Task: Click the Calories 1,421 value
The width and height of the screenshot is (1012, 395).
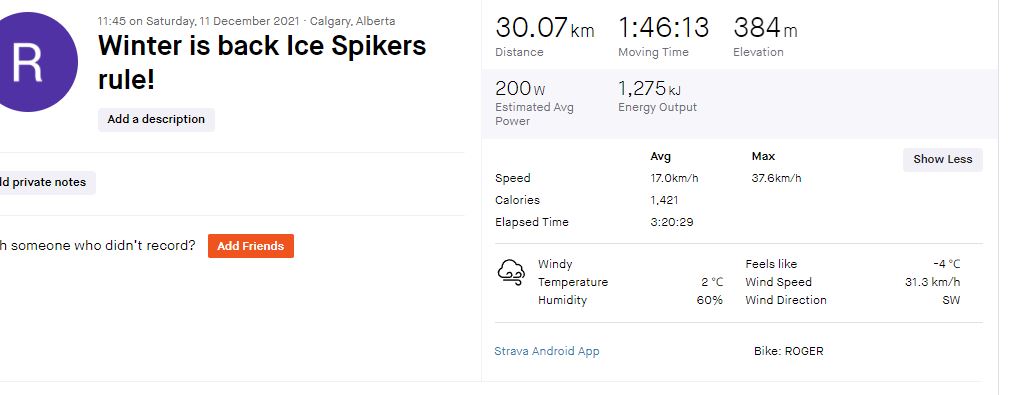Action: 664,200
